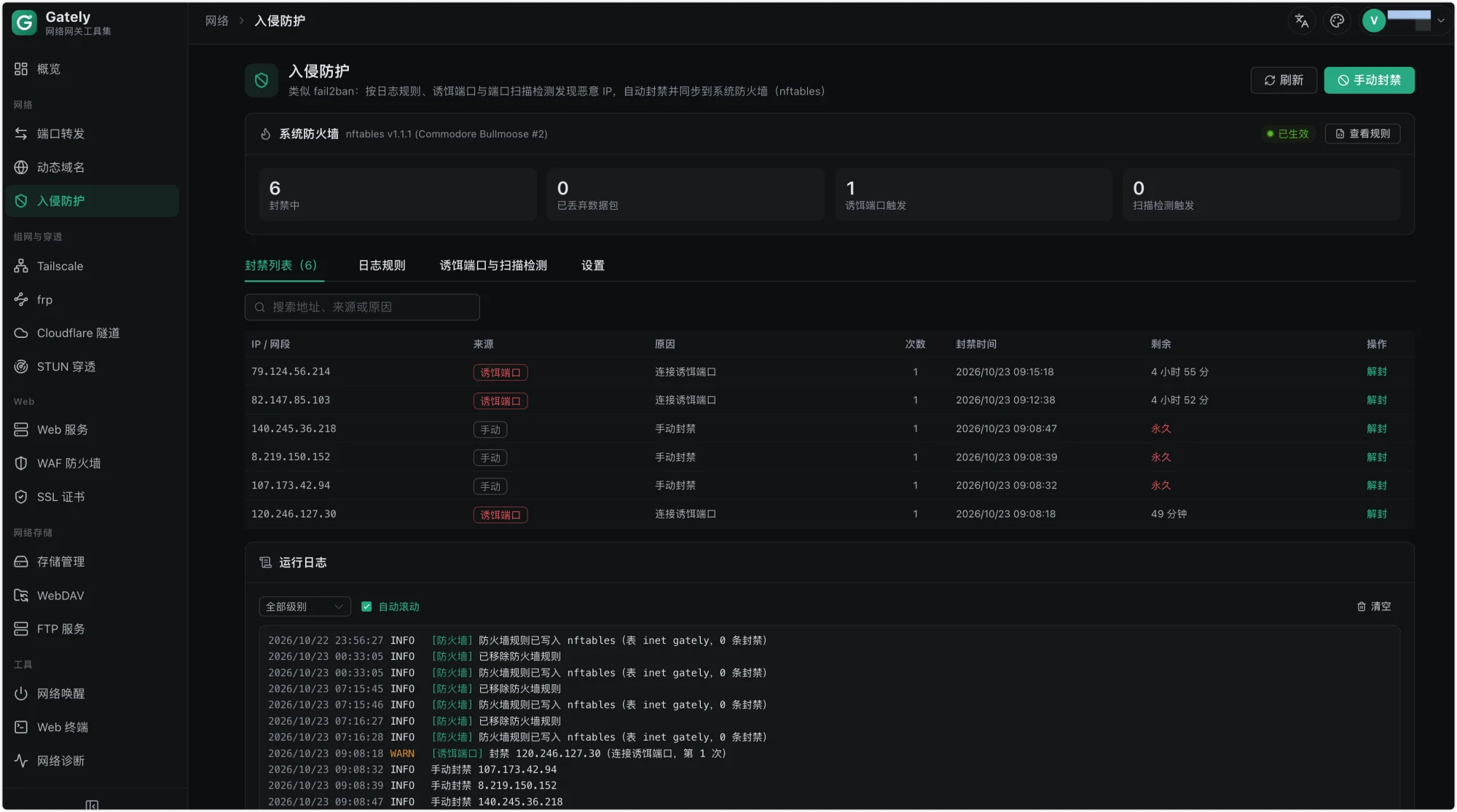Click the 手动 tag for 8.219.150.152
The width and height of the screenshot is (1457, 812).
490,458
